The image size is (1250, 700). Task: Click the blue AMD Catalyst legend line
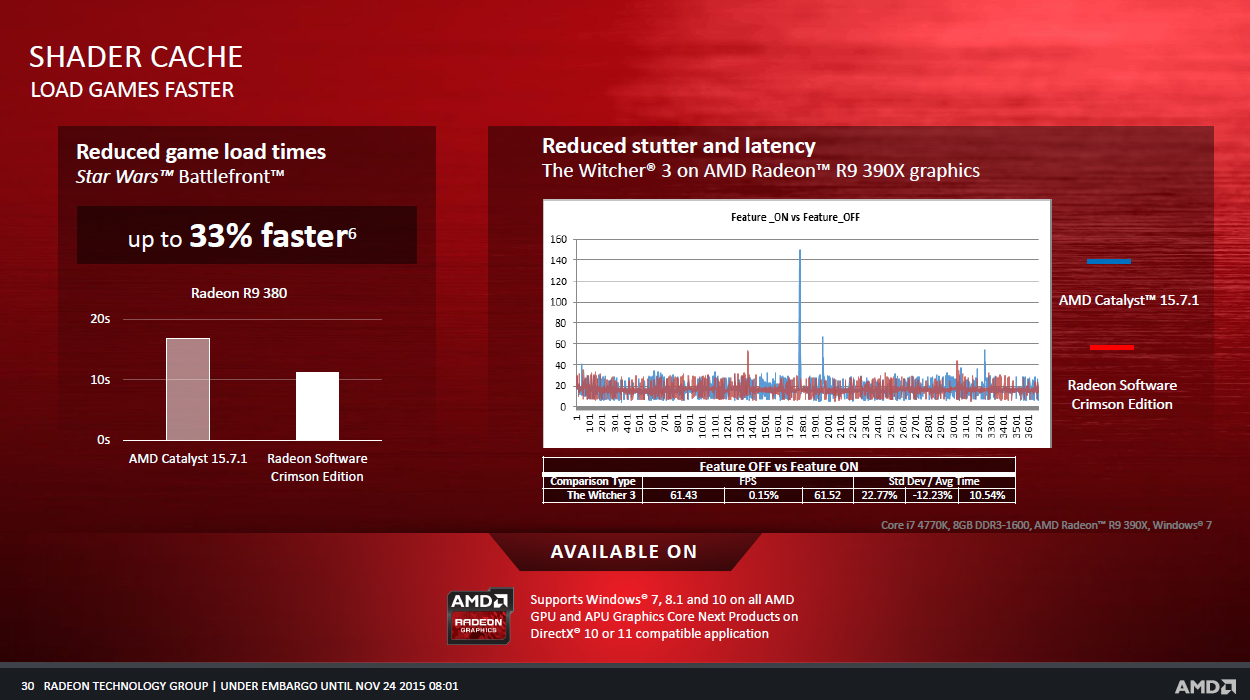point(1108,261)
